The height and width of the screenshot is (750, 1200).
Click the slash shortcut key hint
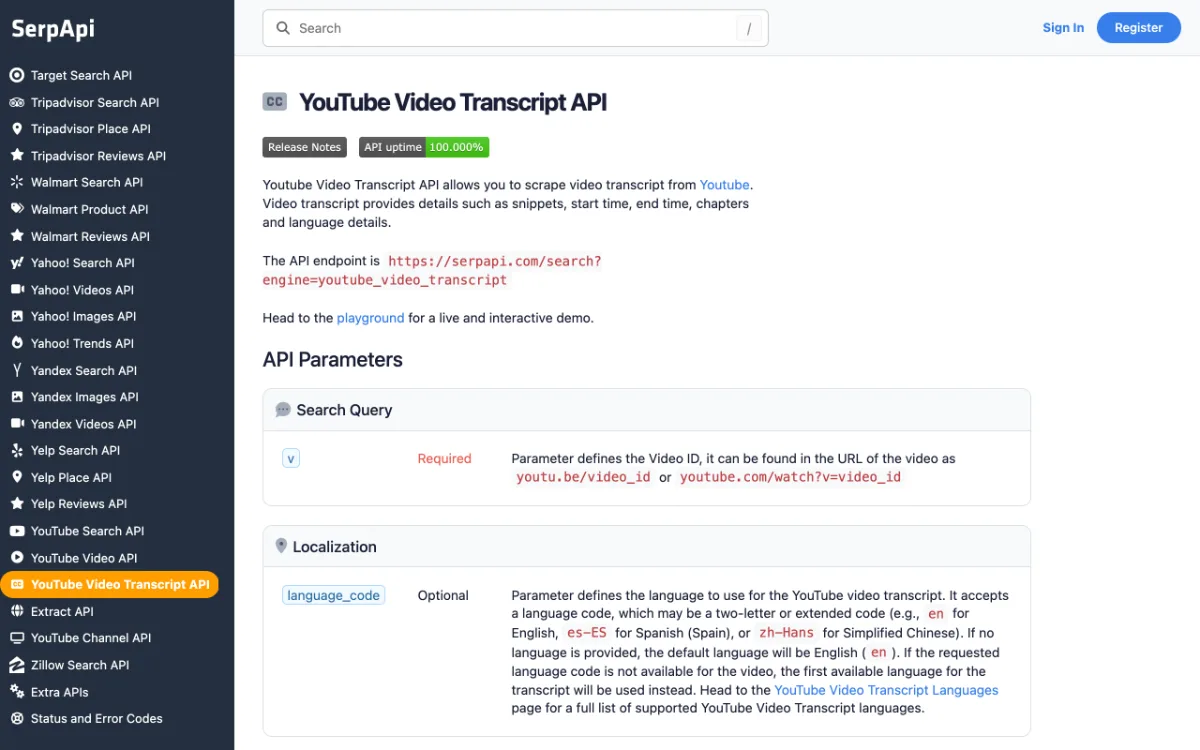pos(749,29)
